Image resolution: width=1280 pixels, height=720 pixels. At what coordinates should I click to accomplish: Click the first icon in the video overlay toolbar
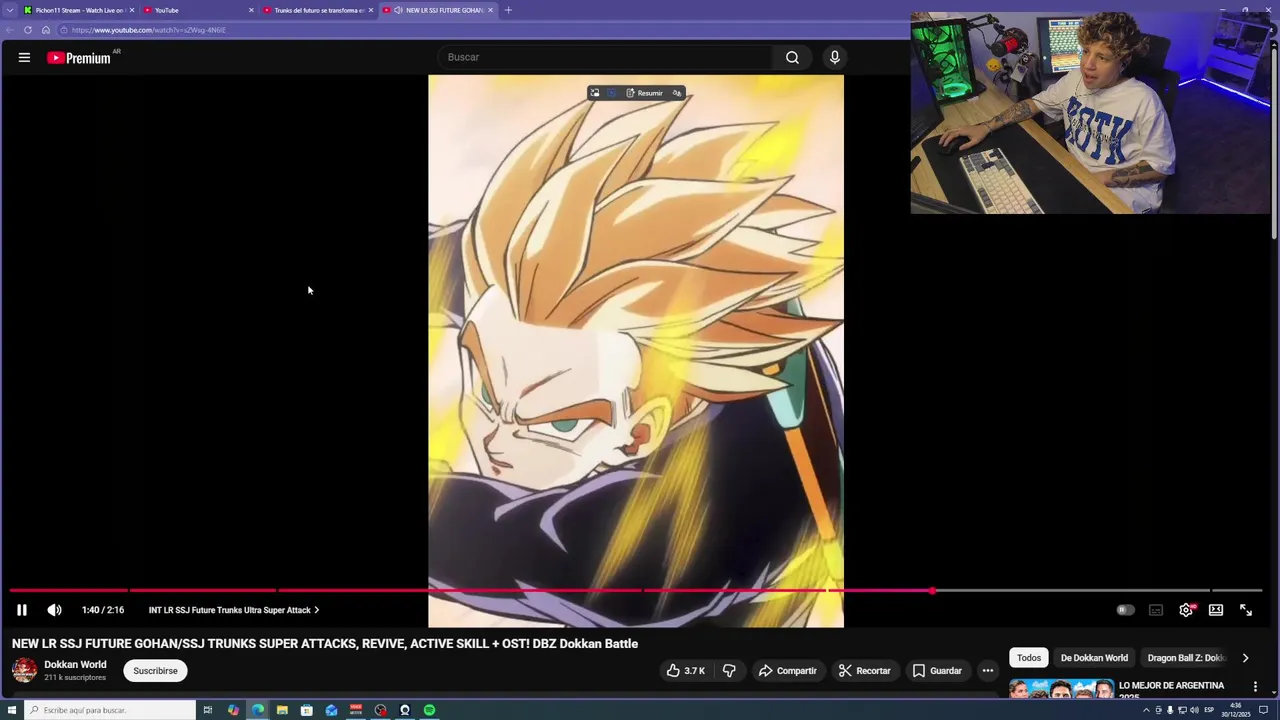pos(594,93)
